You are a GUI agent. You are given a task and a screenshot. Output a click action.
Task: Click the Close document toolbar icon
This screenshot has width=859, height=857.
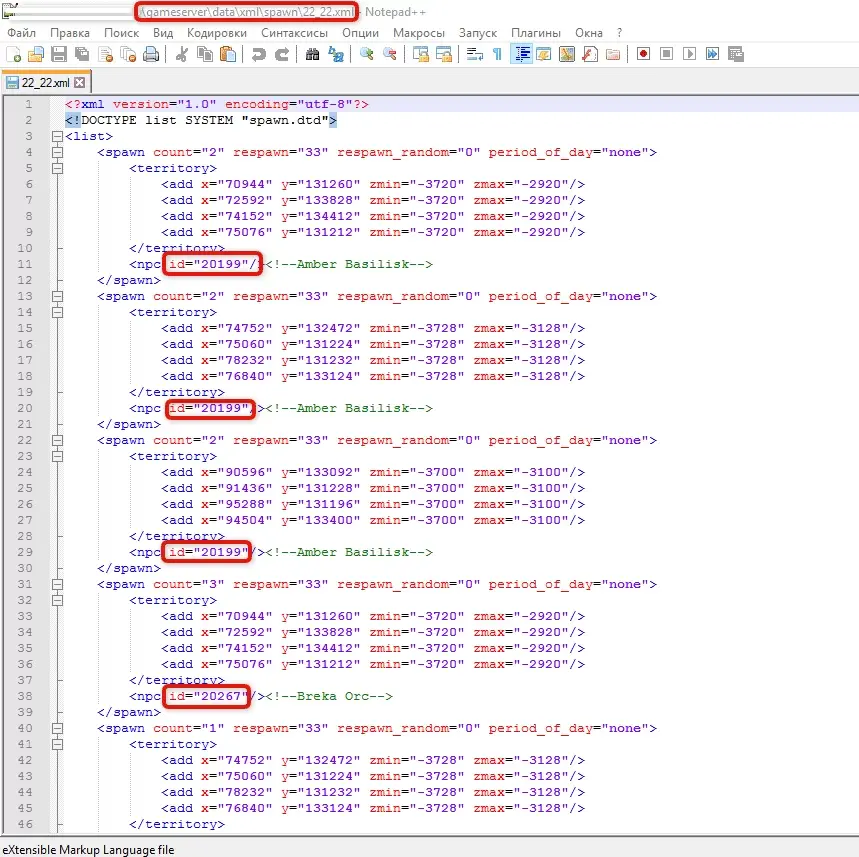(x=105, y=54)
